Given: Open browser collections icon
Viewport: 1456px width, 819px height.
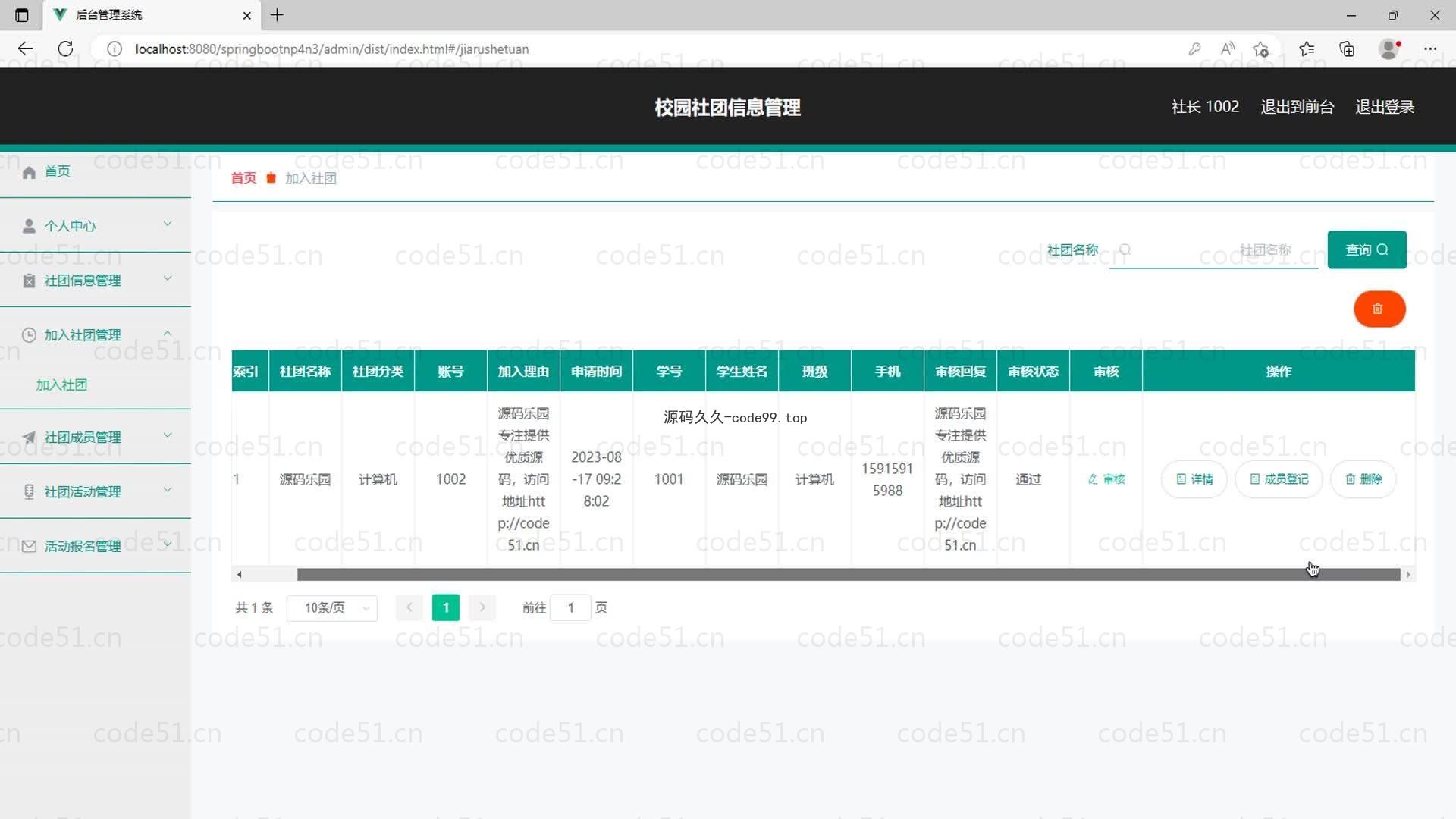Looking at the screenshot, I should pos(1347,49).
